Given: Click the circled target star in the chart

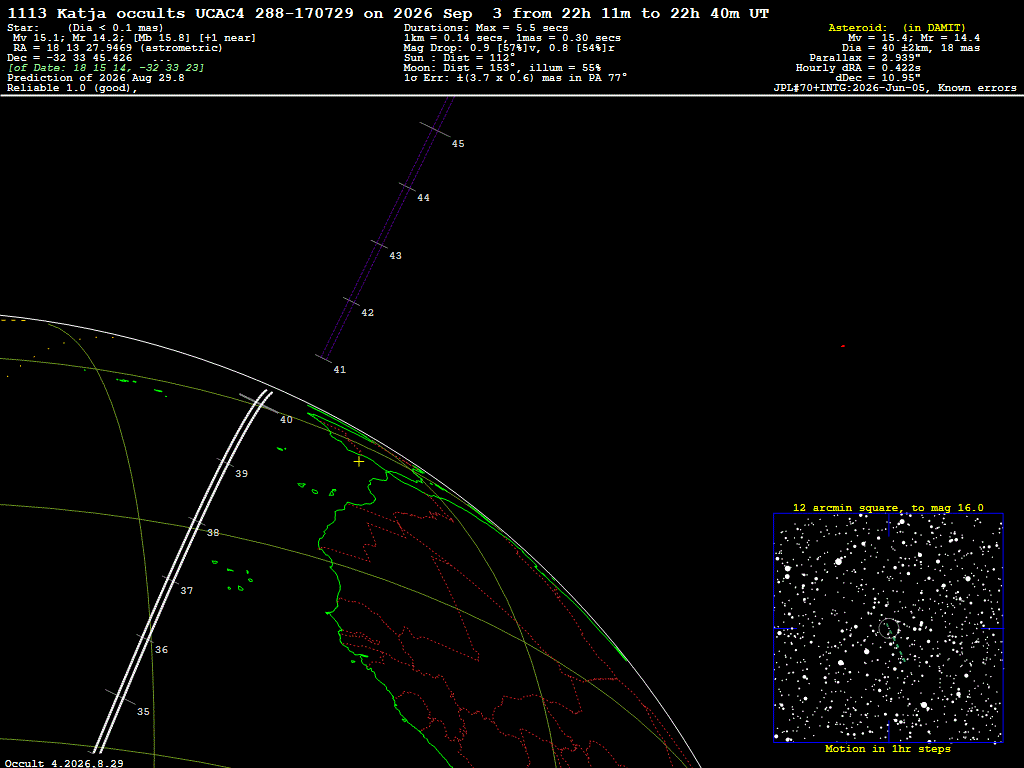Looking at the screenshot, I should 888,628.
